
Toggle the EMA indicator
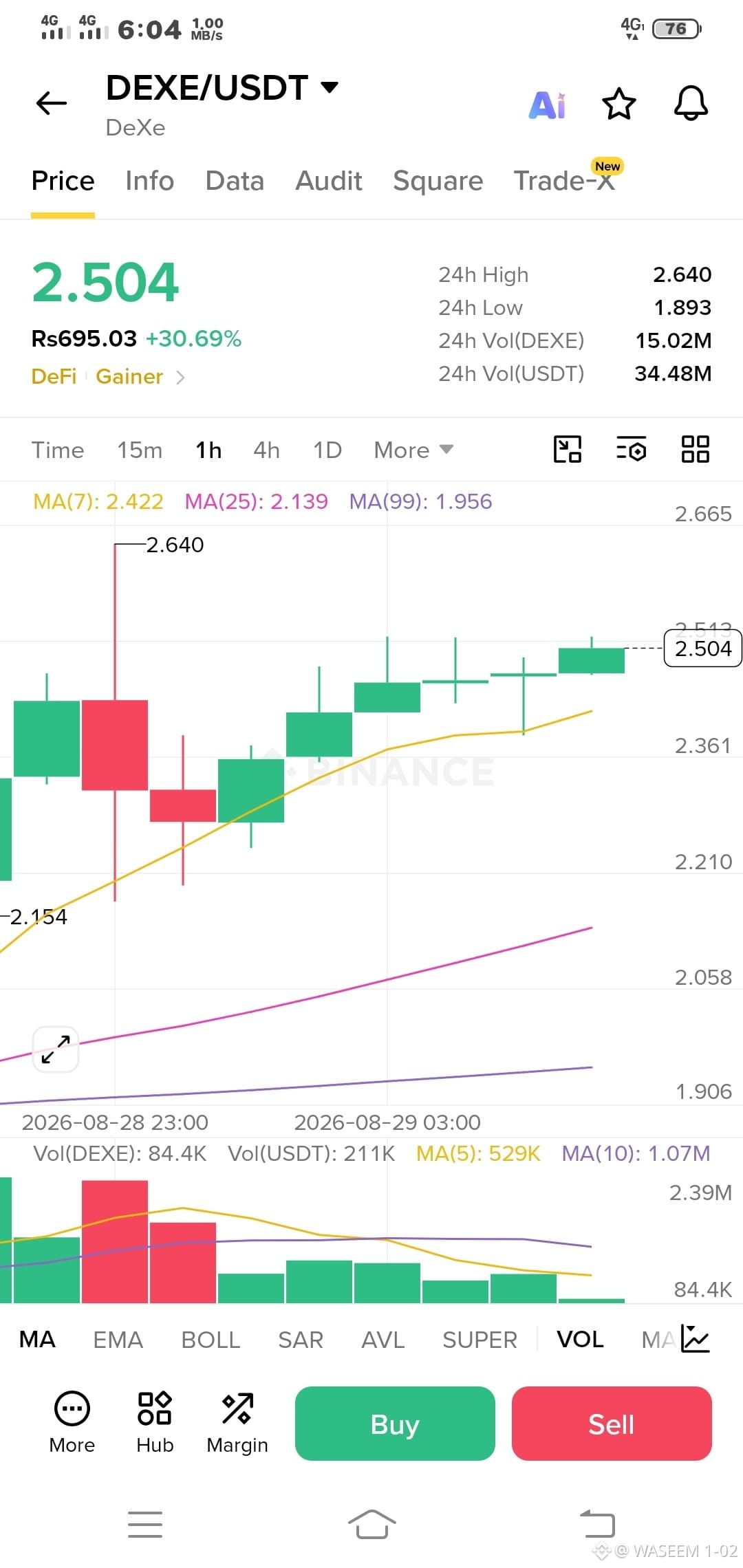(x=118, y=1339)
